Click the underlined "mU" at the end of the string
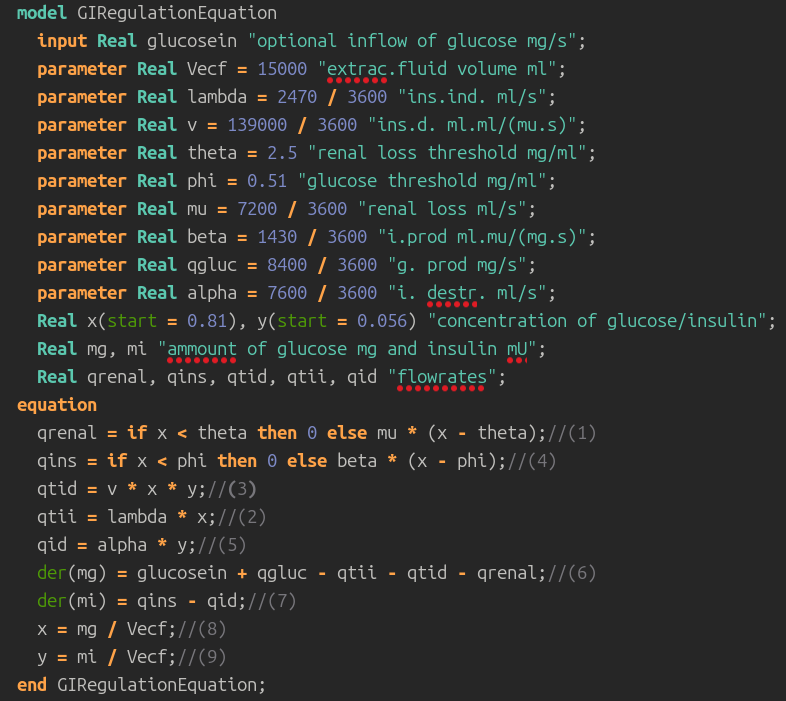 point(517,349)
